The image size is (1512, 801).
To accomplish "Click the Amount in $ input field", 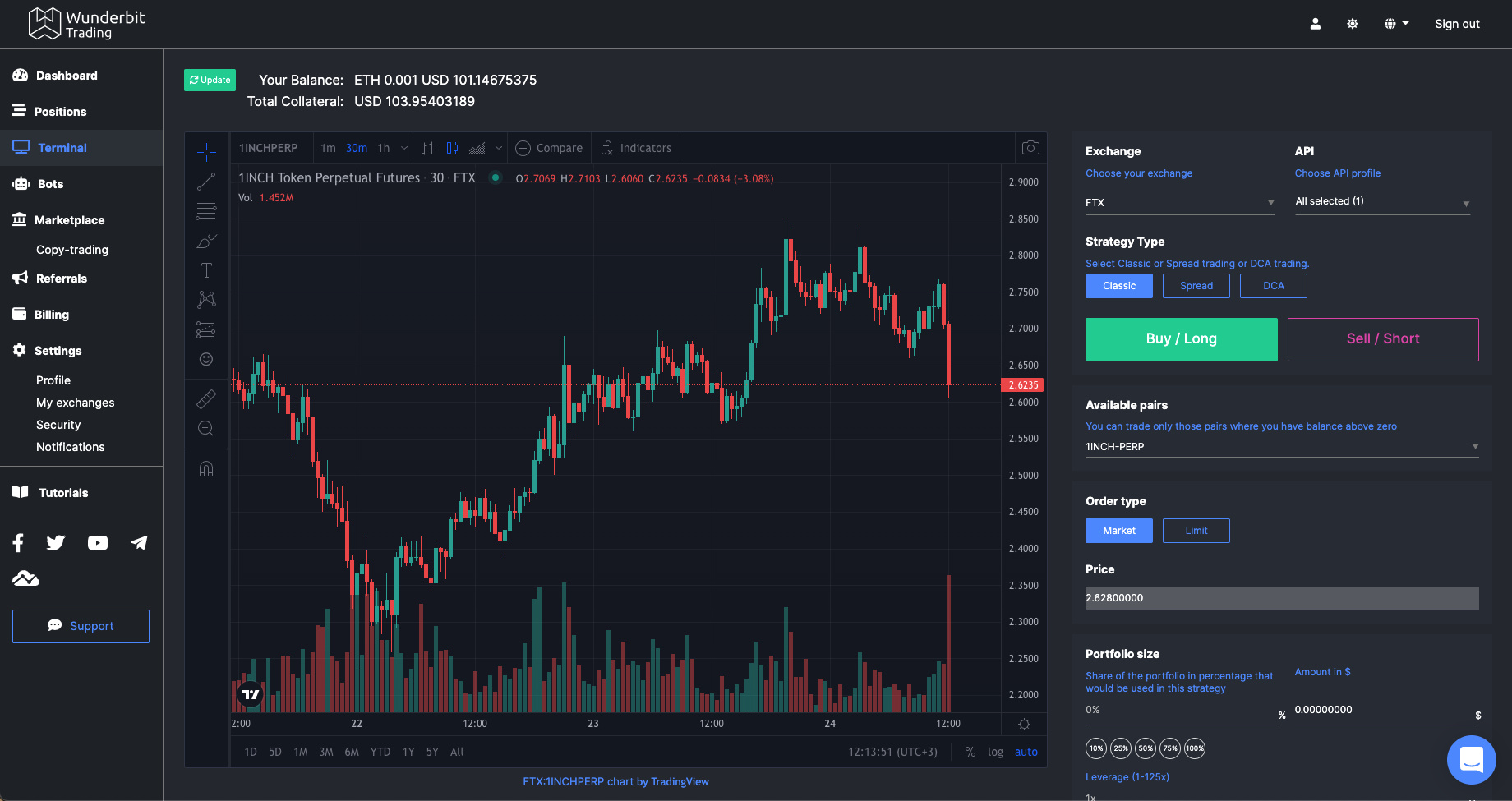I will [1383, 711].
